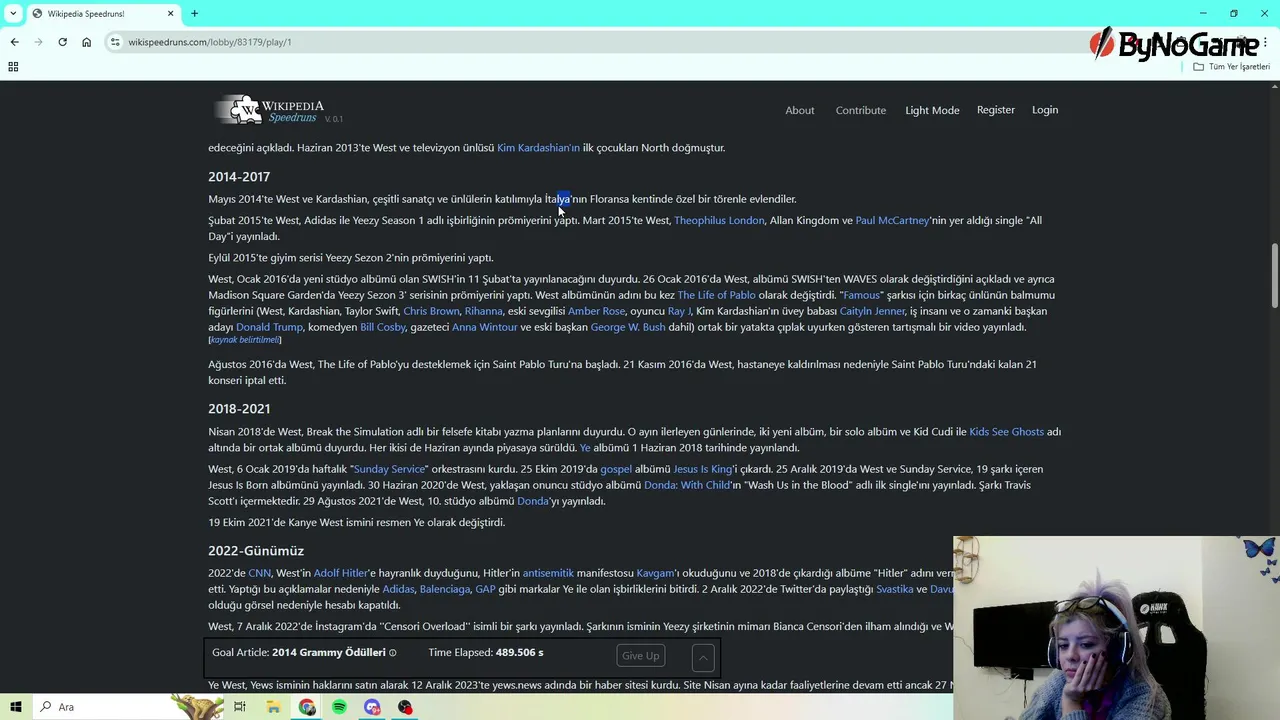The height and width of the screenshot is (720, 1280).
Task: Follow the Rihanna link
Action: coord(483,311)
